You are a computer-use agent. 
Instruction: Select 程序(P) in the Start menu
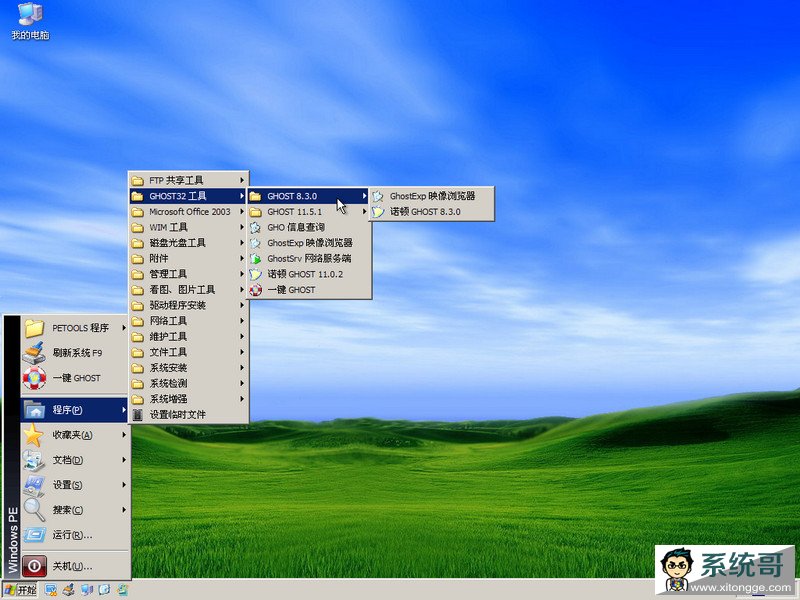[x=74, y=410]
